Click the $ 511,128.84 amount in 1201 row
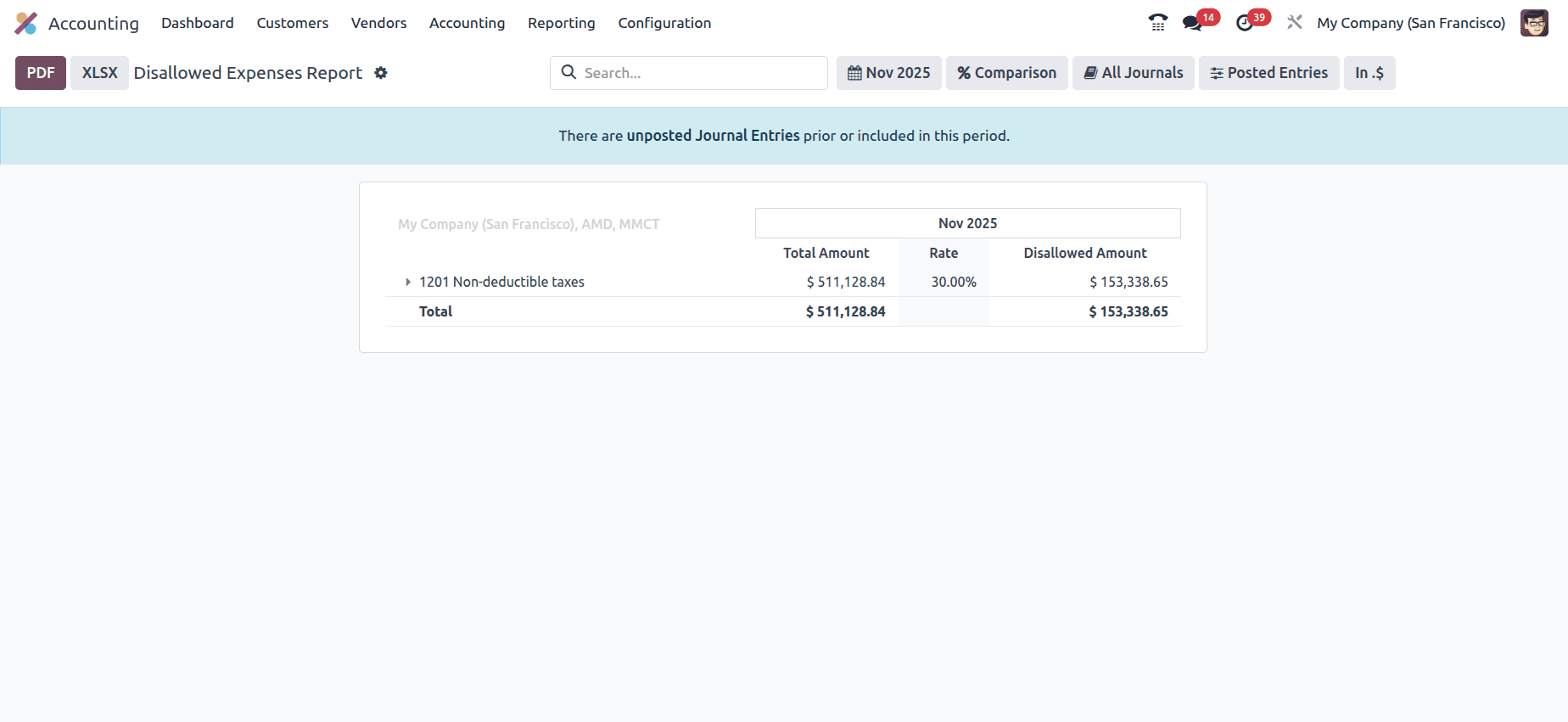1568x722 pixels. pos(846,282)
